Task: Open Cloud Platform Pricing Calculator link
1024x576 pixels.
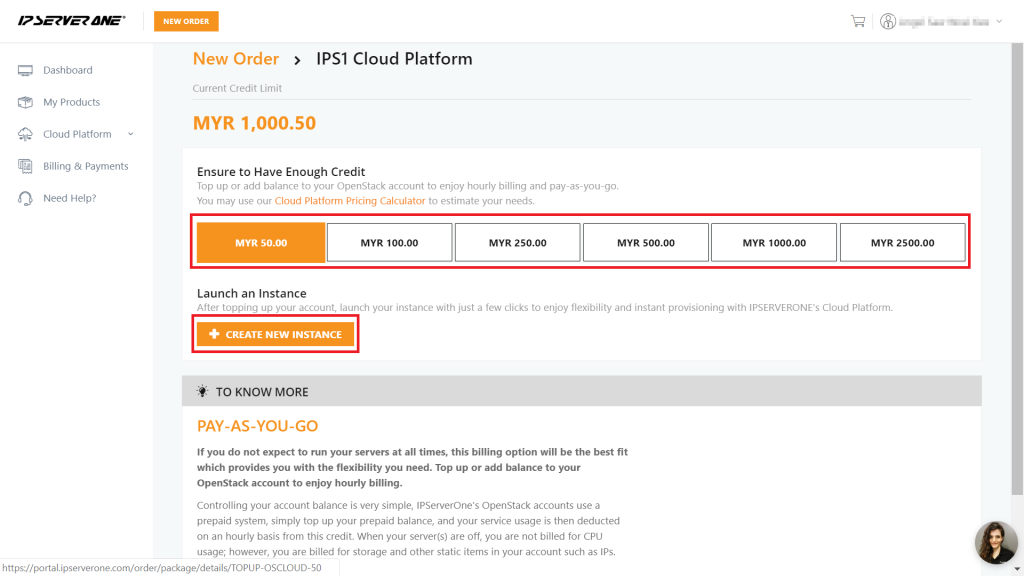Action: click(x=349, y=200)
